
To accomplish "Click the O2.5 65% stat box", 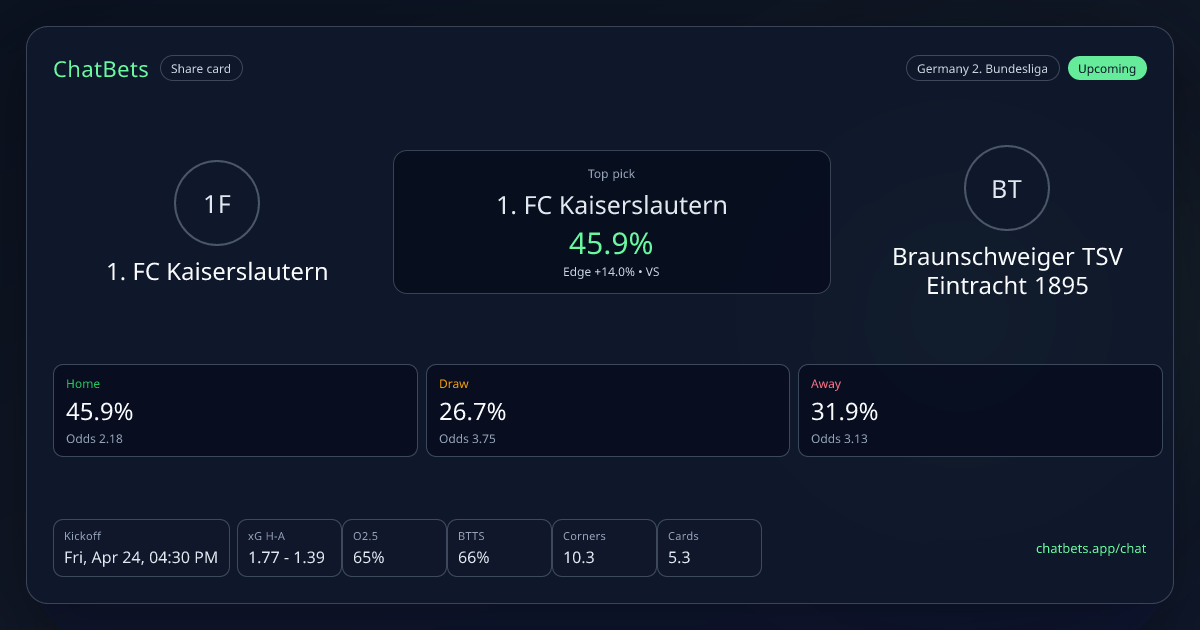I will [x=394, y=548].
